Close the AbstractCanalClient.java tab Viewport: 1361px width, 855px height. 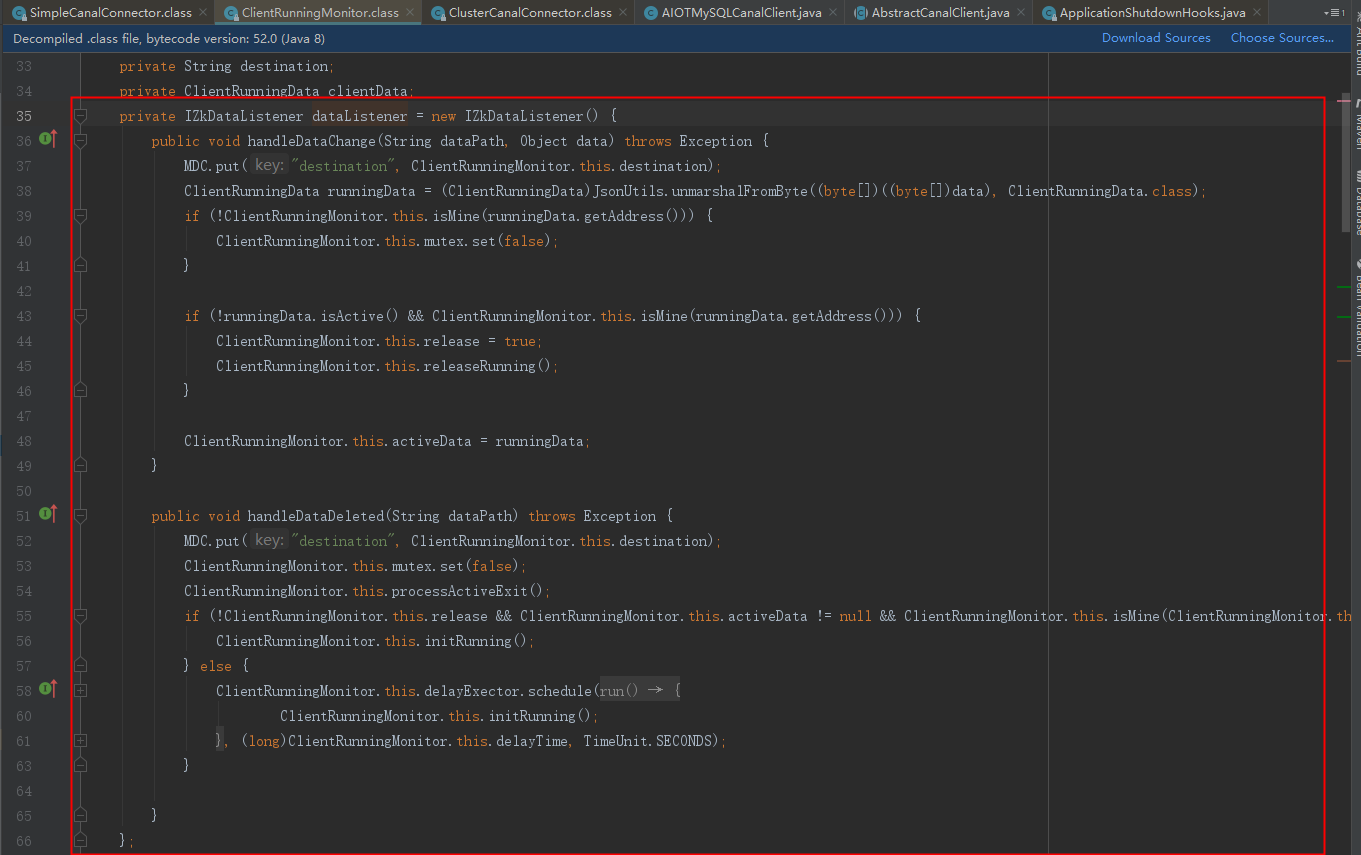(1022, 13)
